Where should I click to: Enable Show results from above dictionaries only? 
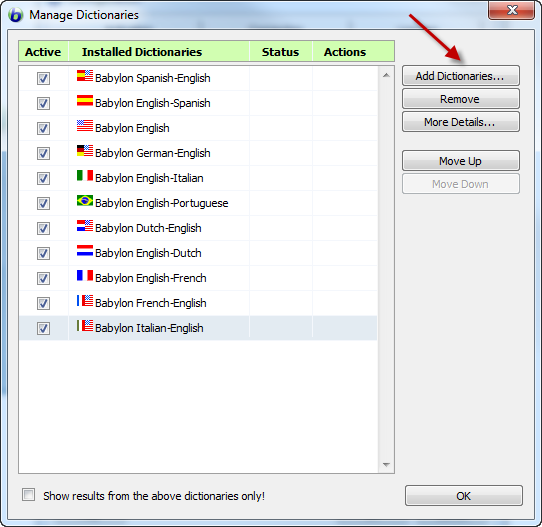pos(29,495)
